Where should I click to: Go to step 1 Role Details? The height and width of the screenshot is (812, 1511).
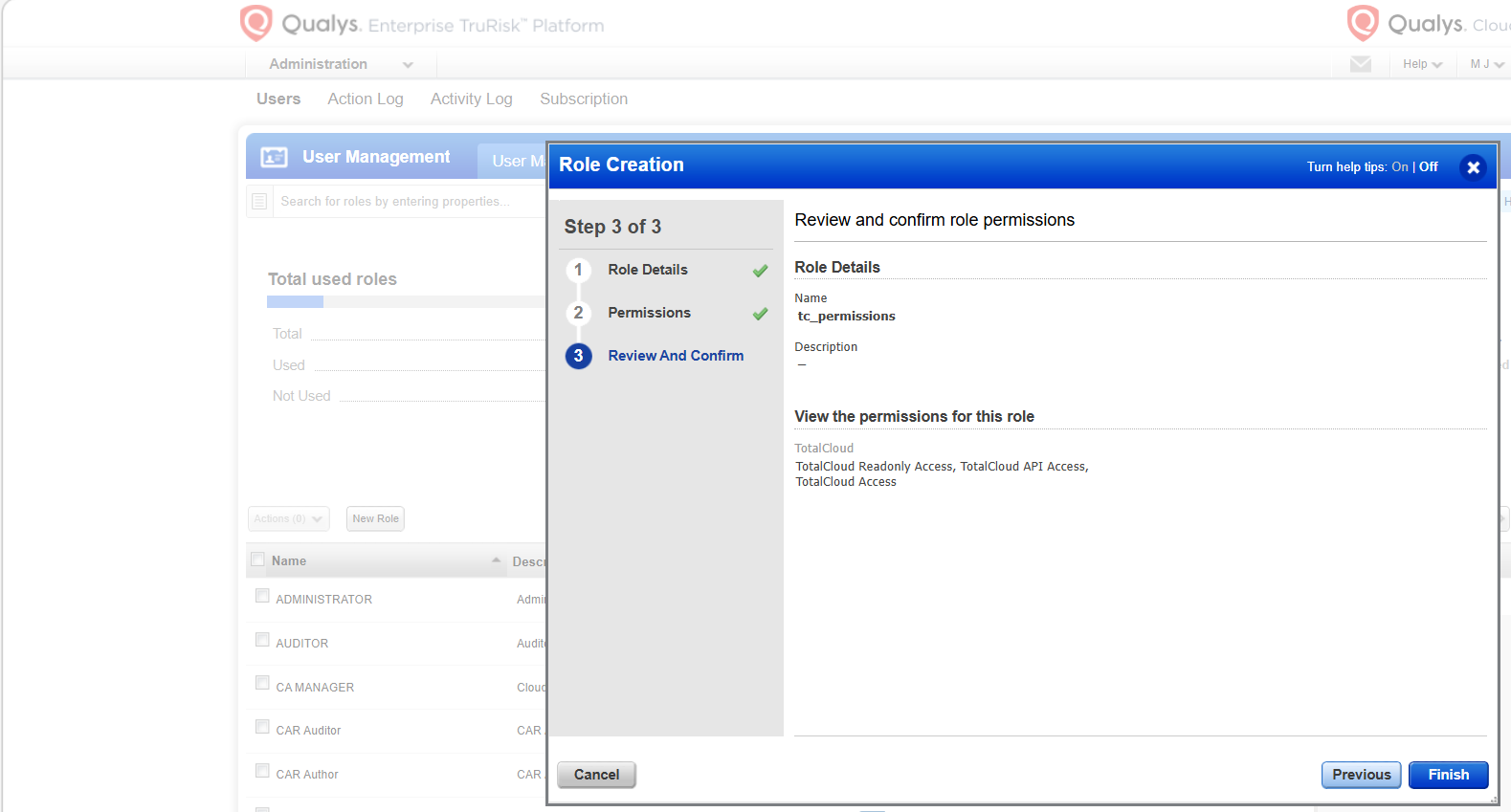578,270
